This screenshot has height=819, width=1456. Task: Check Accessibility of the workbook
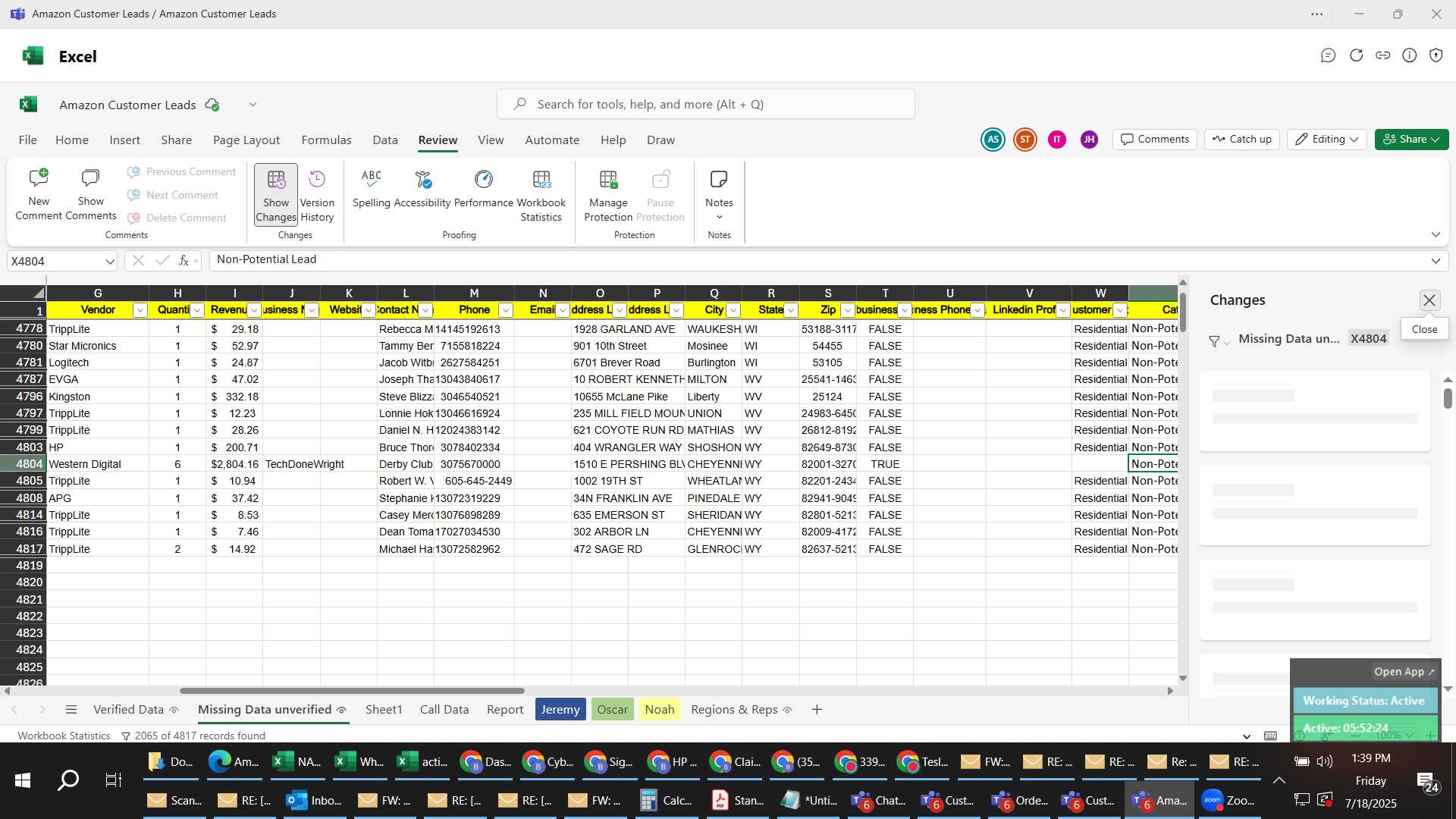(x=422, y=190)
